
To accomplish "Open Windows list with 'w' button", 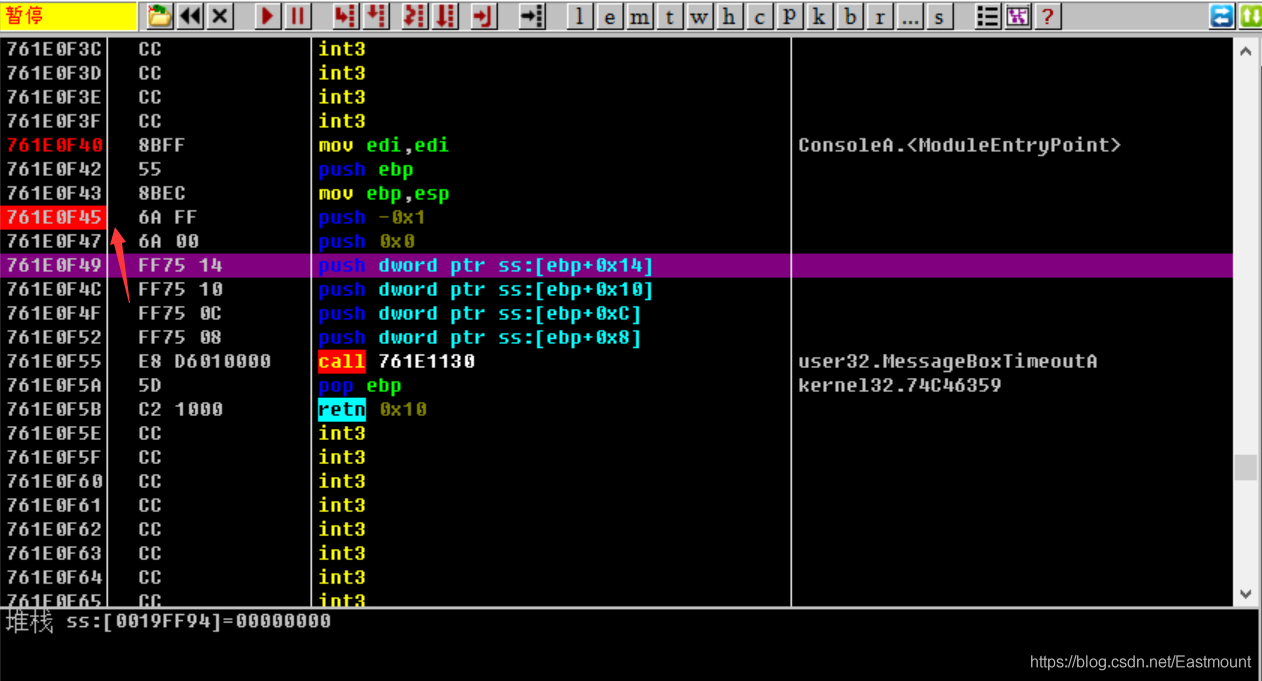I will [700, 17].
